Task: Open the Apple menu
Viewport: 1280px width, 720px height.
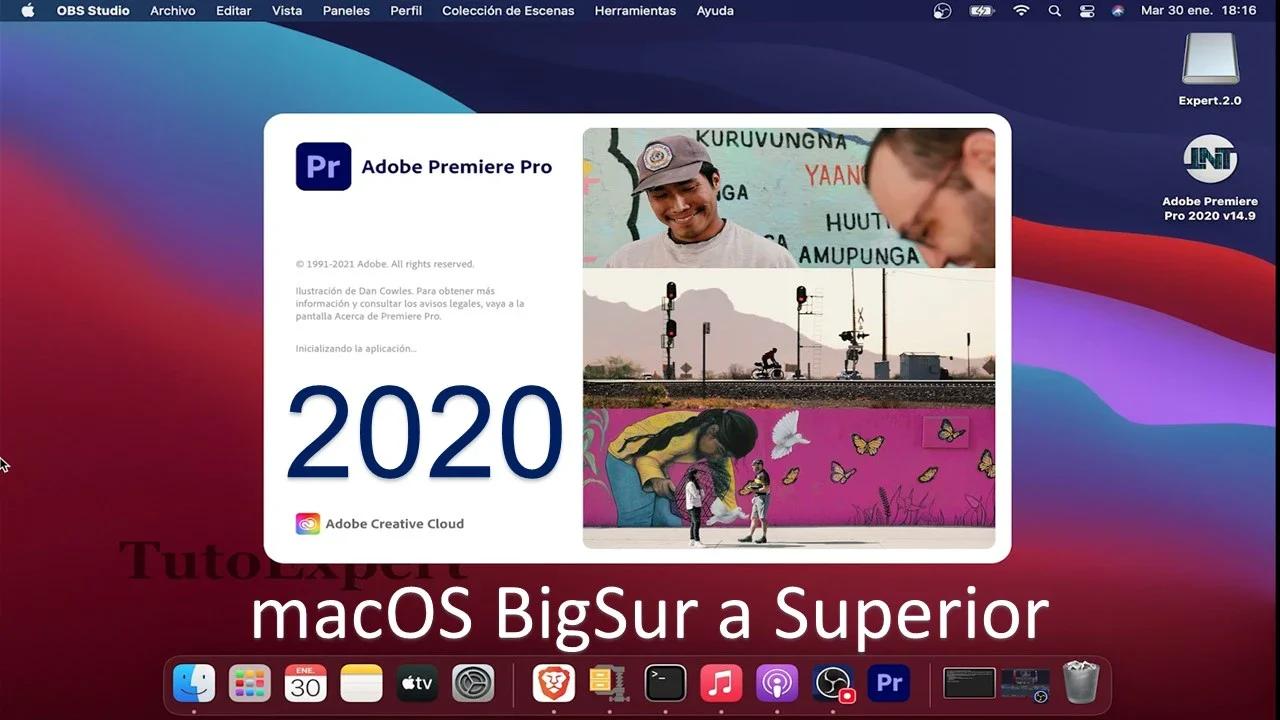Action: 27,11
